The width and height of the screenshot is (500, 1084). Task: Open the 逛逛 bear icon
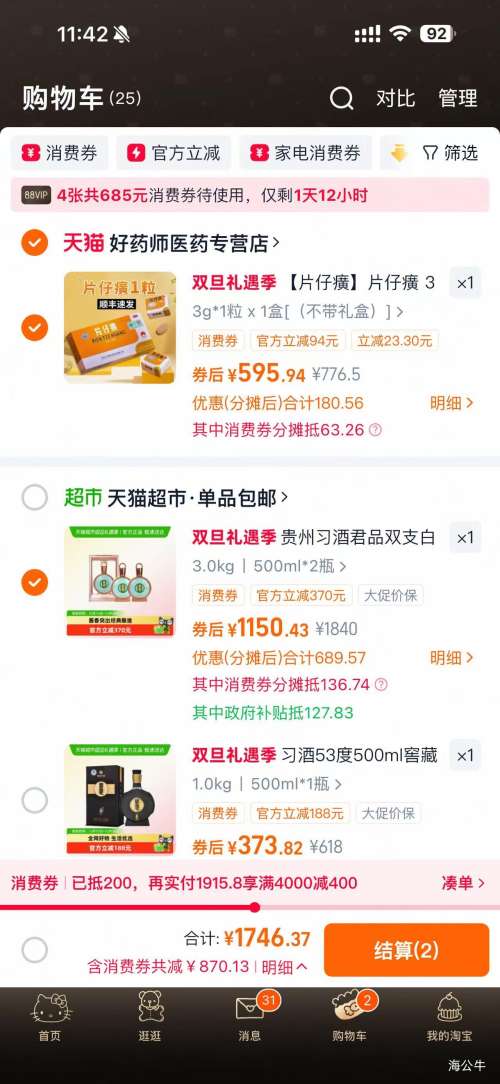[150, 1007]
